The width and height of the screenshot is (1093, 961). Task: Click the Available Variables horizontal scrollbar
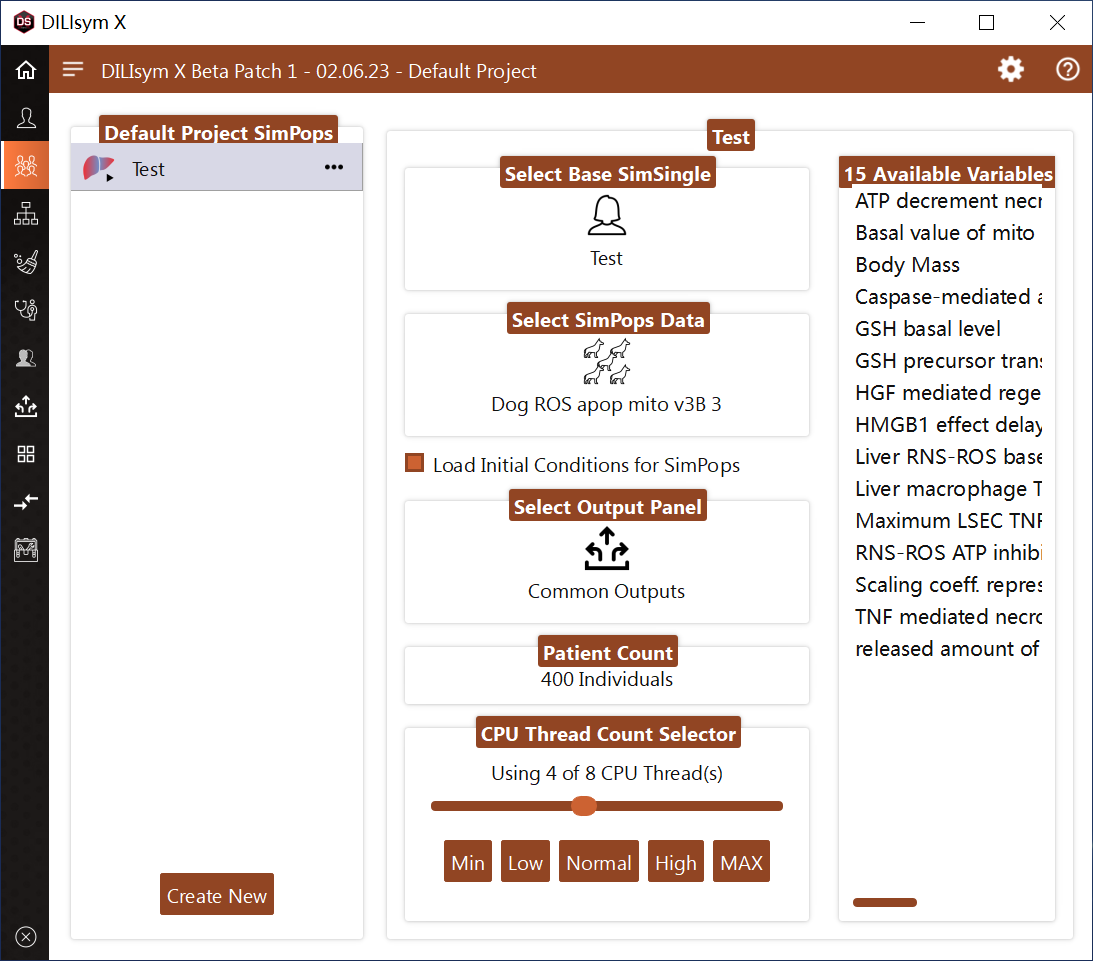point(884,902)
